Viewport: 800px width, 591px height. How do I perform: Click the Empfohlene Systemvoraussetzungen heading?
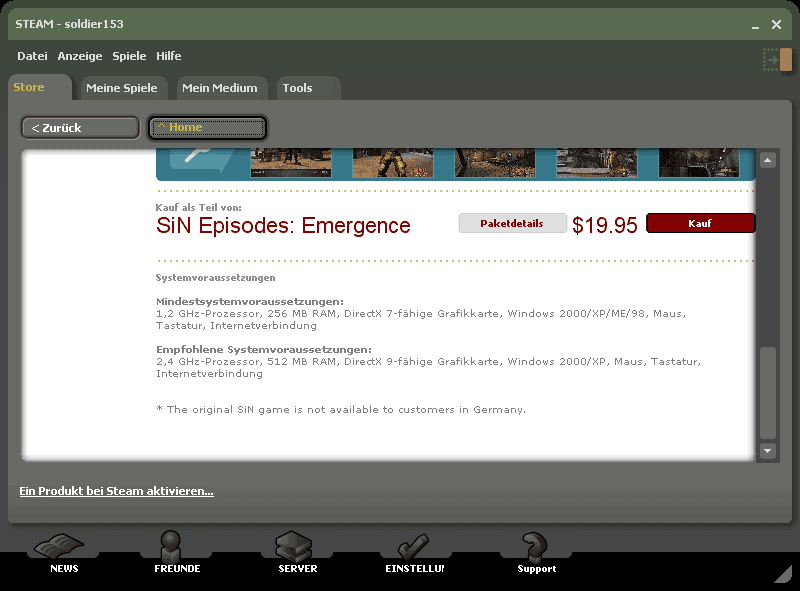coord(264,350)
